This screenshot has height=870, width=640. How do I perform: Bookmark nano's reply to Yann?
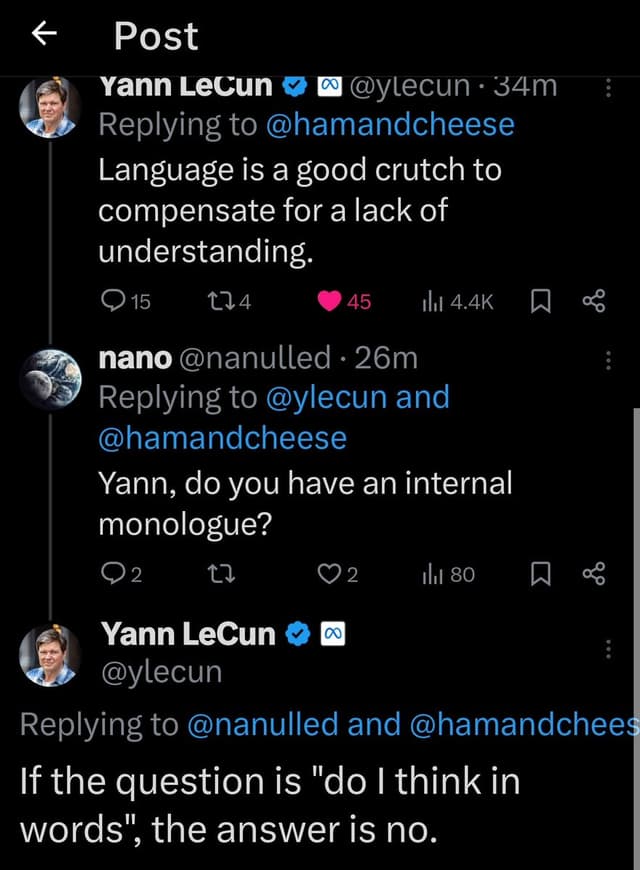(x=540, y=573)
